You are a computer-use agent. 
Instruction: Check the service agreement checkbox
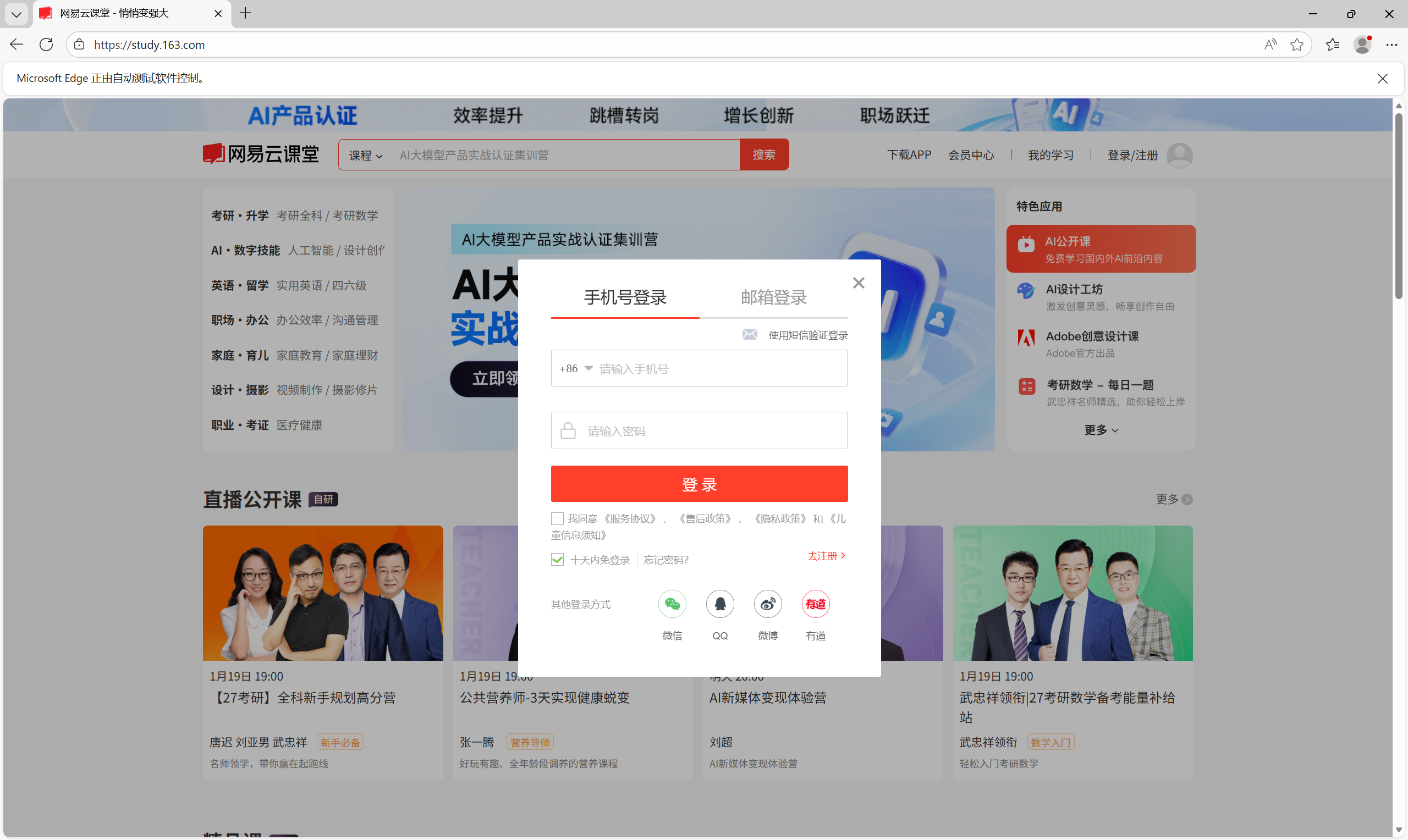557,518
